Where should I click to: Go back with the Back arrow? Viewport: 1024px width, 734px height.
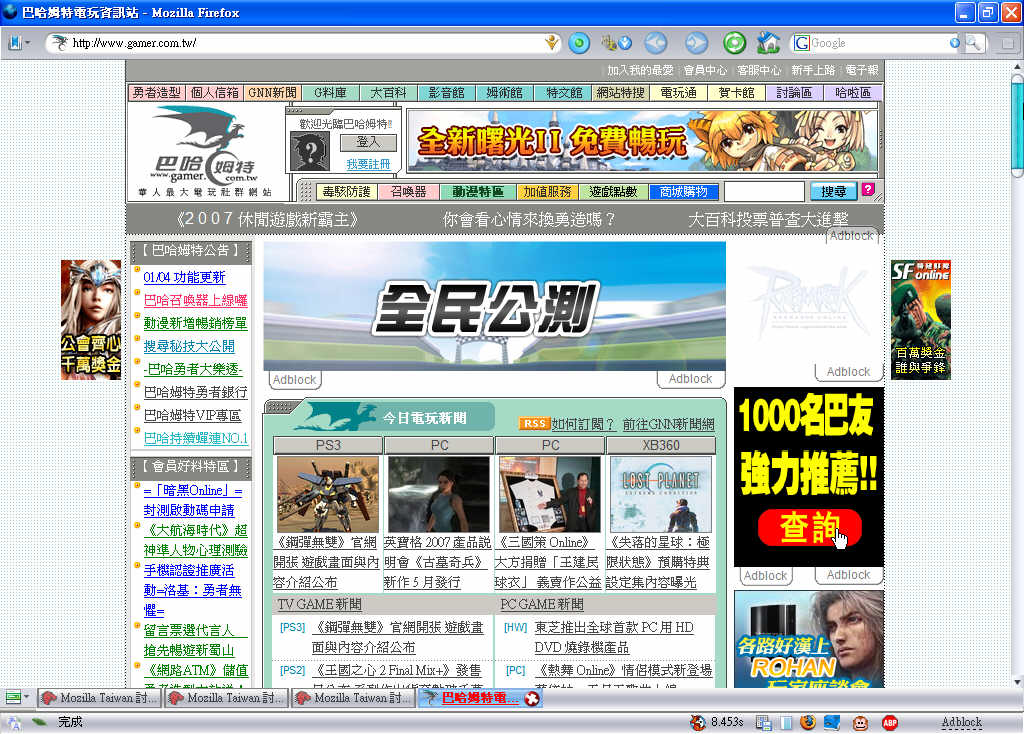(x=656, y=43)
